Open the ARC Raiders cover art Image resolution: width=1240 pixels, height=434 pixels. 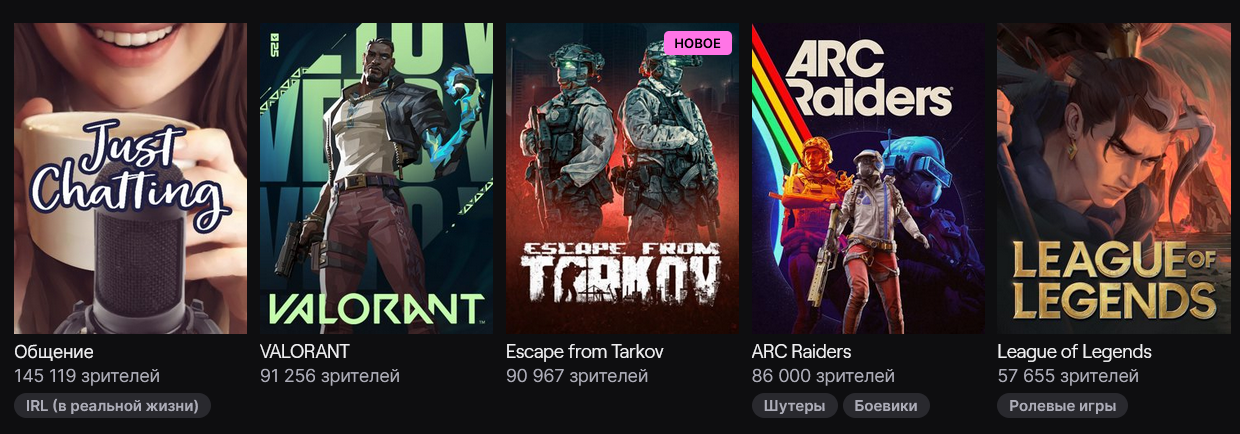coord(868,178)
